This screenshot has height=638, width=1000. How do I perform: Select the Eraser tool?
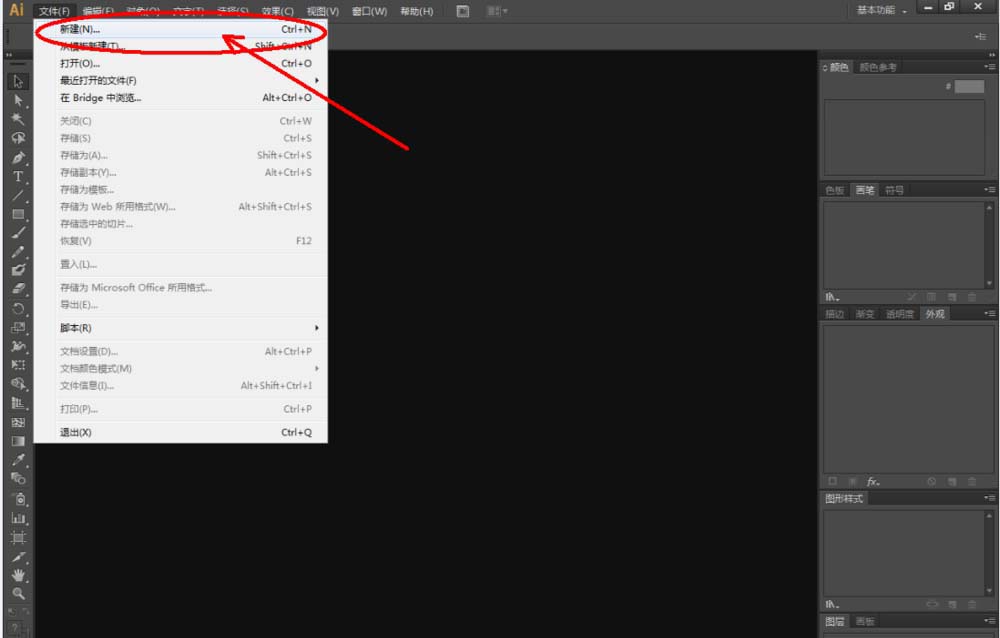coord(18,289)
